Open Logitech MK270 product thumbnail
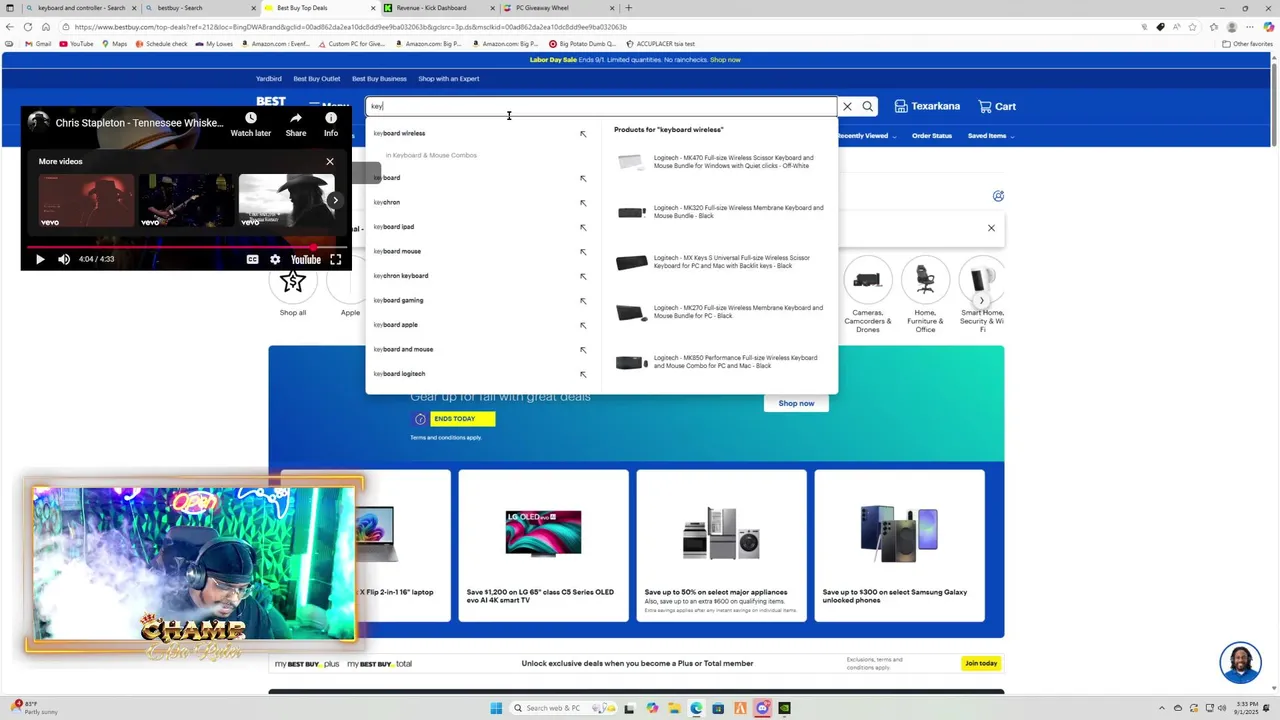The height and width of the screenshot is (720, 1280). tap(631, 312)
